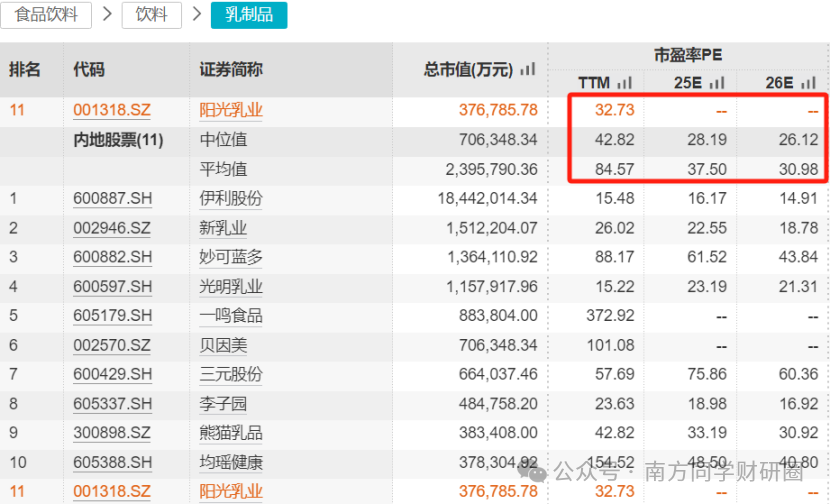
Task: Select 李子园 26E value 16.92
Action: pos(798,404)
